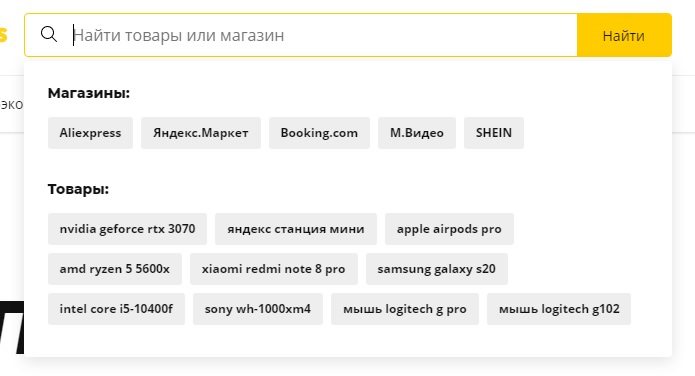Open the Booking.com store suggestion
Screen dimensions: 695x376
pyautogui.click(x=319, y=133)
